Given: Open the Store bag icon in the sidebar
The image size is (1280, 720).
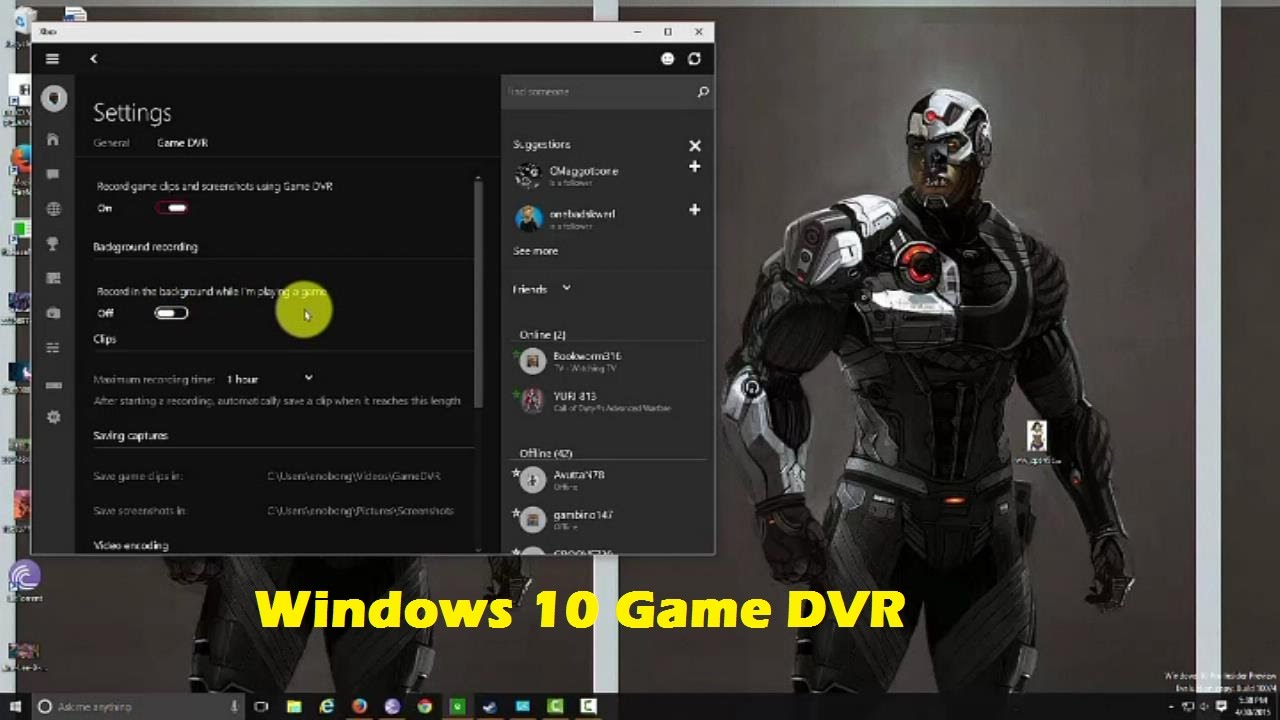Looking at the screenshot, I should pyautogui.click(x=54, y=313).
